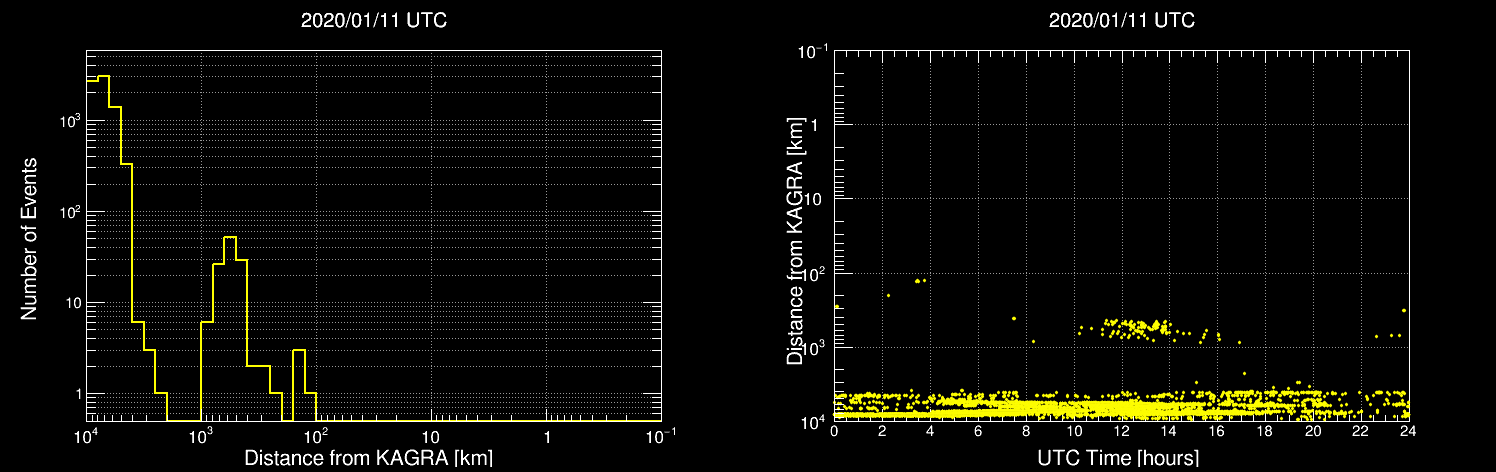
Task: Click the 20 tick on the UTC Time axis
Action: [x=1314, y=432]
